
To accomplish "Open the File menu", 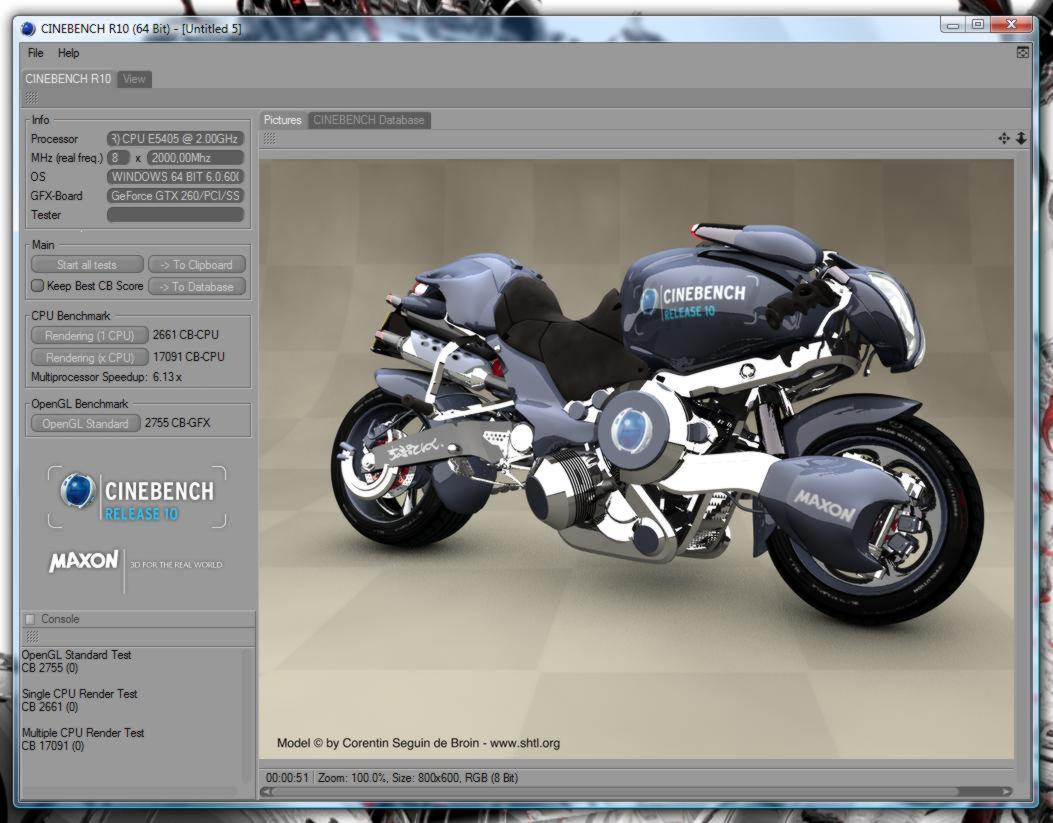I will (36, 53).
